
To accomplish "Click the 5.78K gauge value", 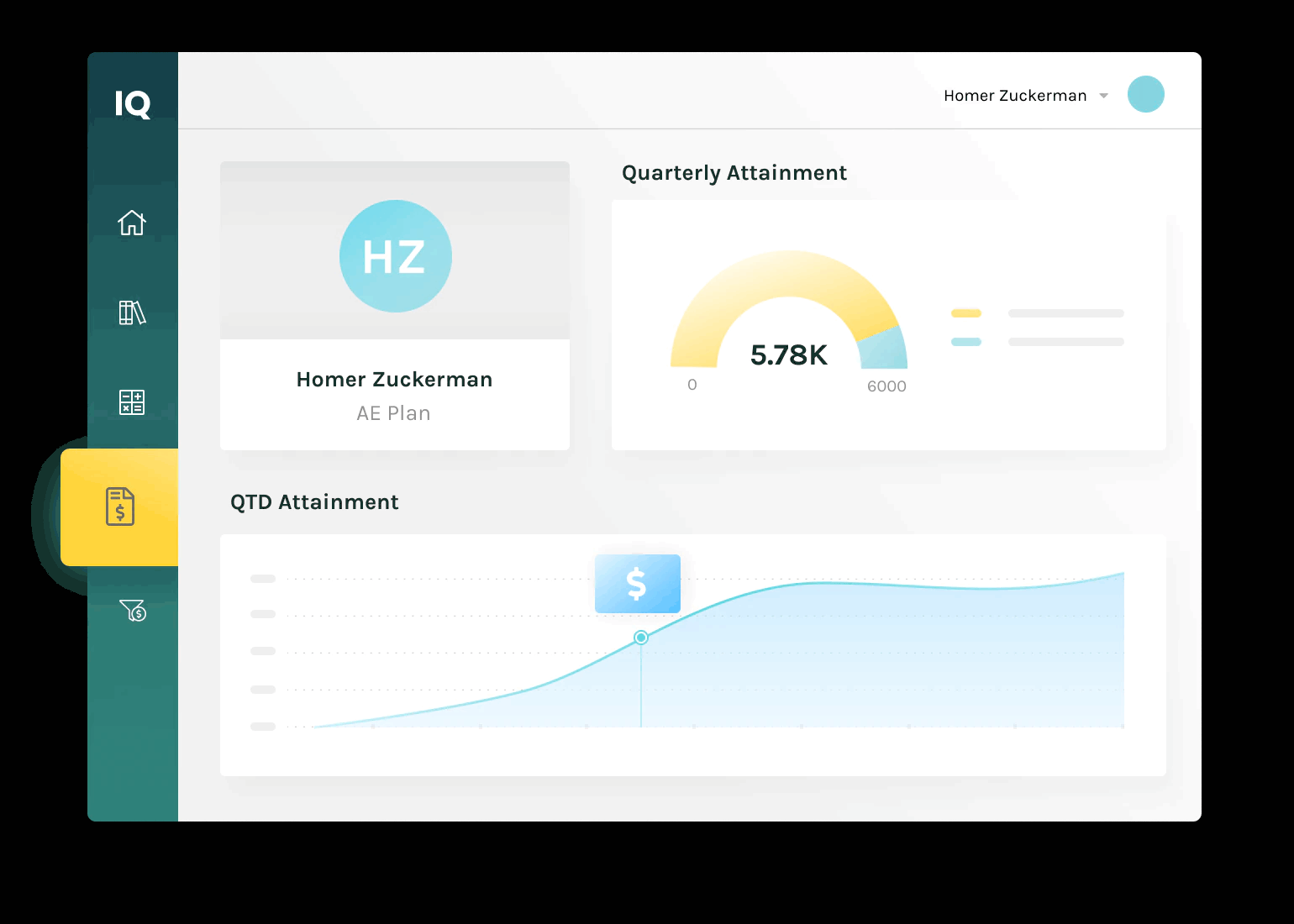I will pos(788,355).
